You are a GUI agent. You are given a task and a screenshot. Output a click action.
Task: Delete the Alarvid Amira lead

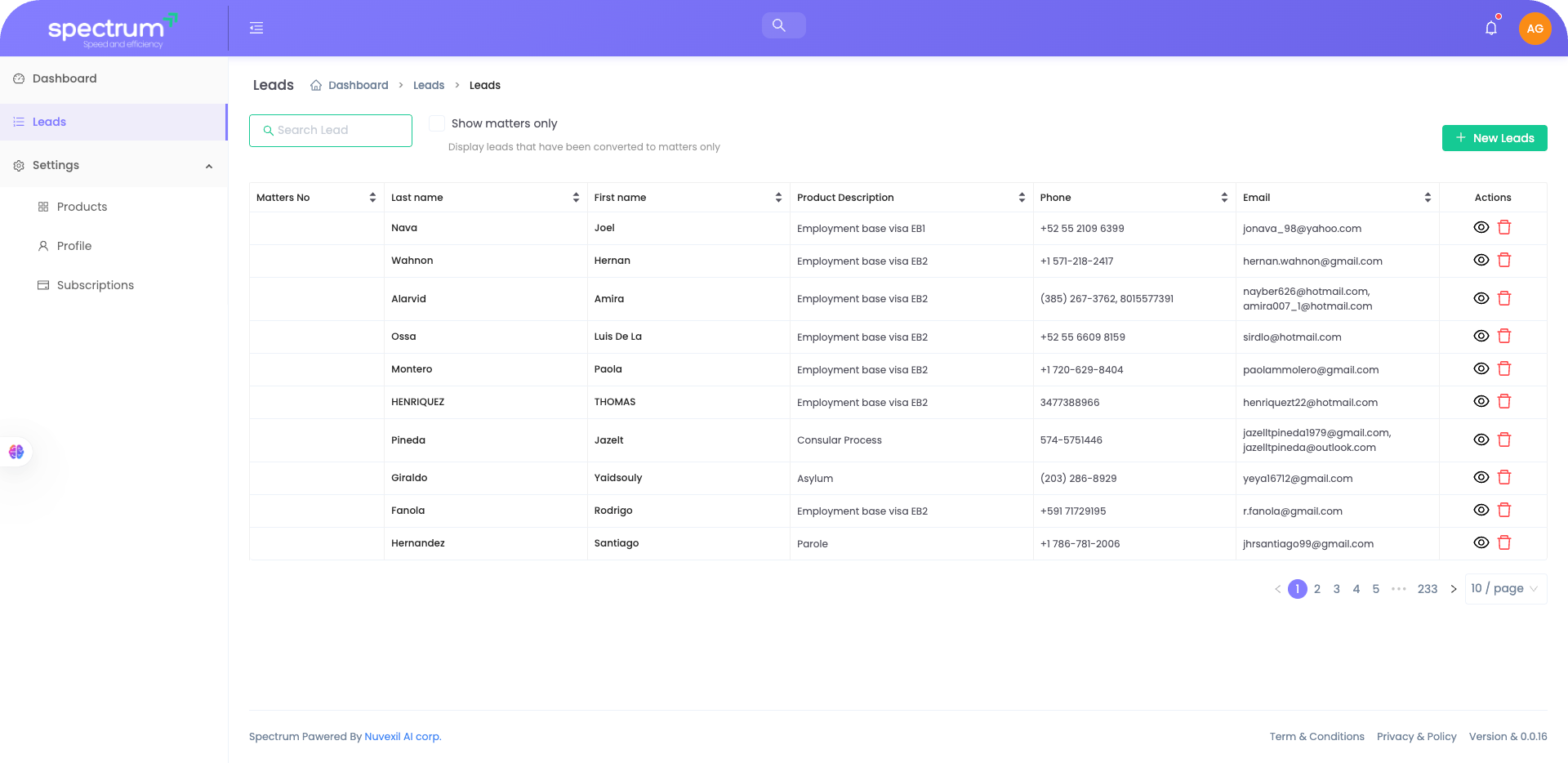pyautogui.click(x=1504, y=298)
